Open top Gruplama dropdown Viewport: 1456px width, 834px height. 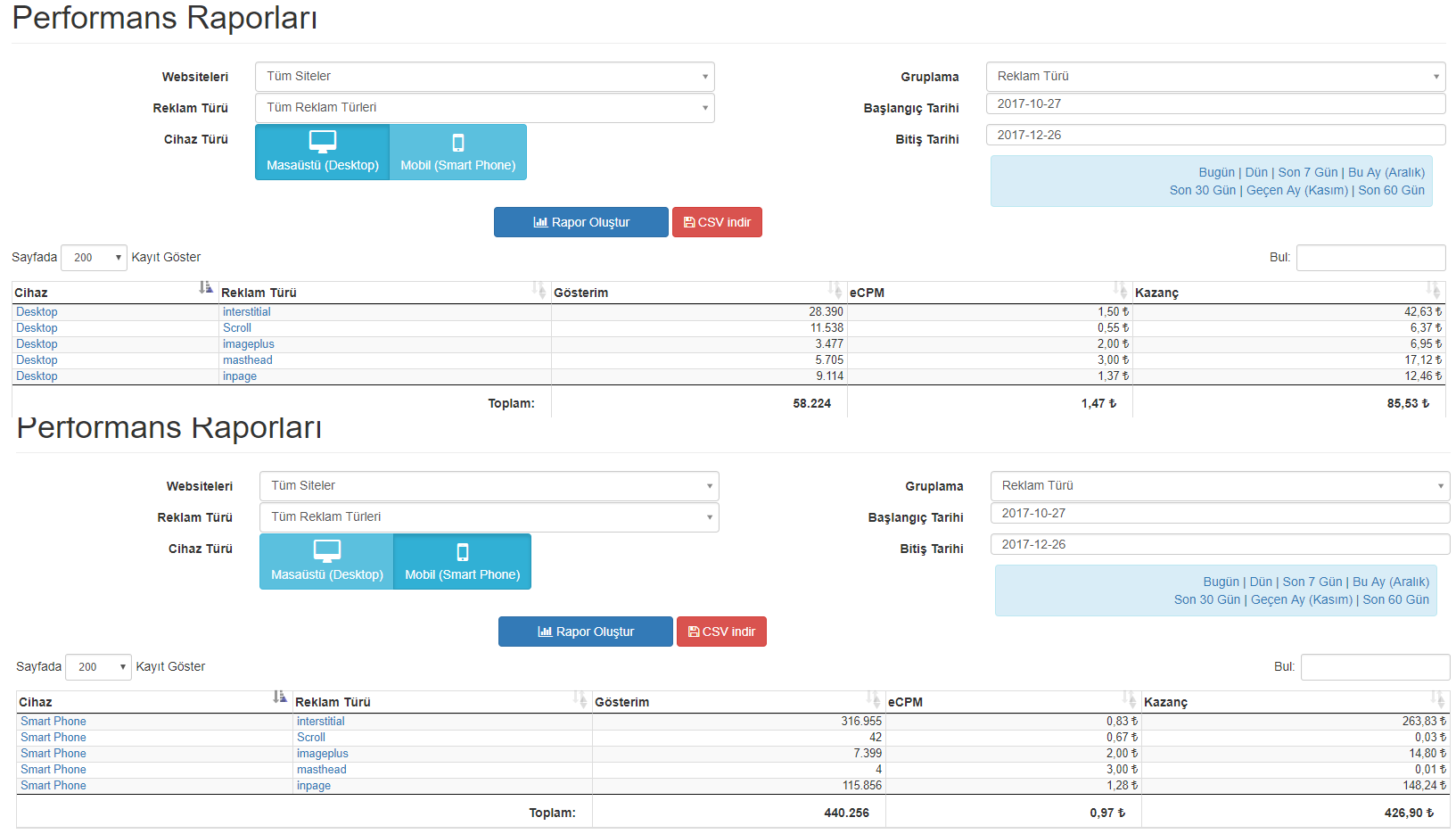point(1216,77)
